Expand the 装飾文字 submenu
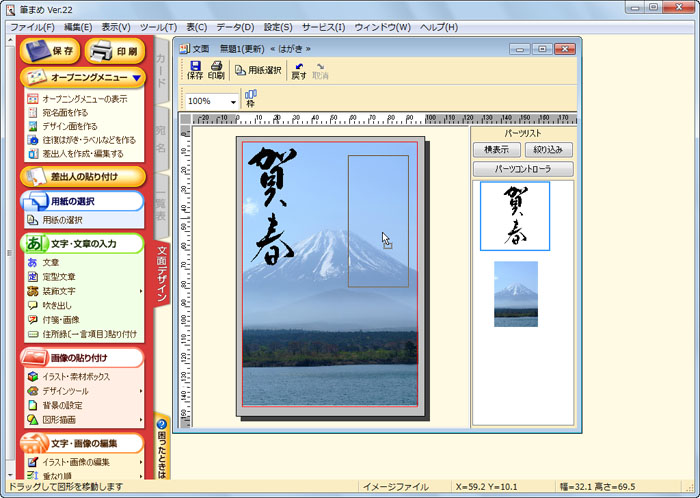Screen dimensions: 700x498 point(140,291)
